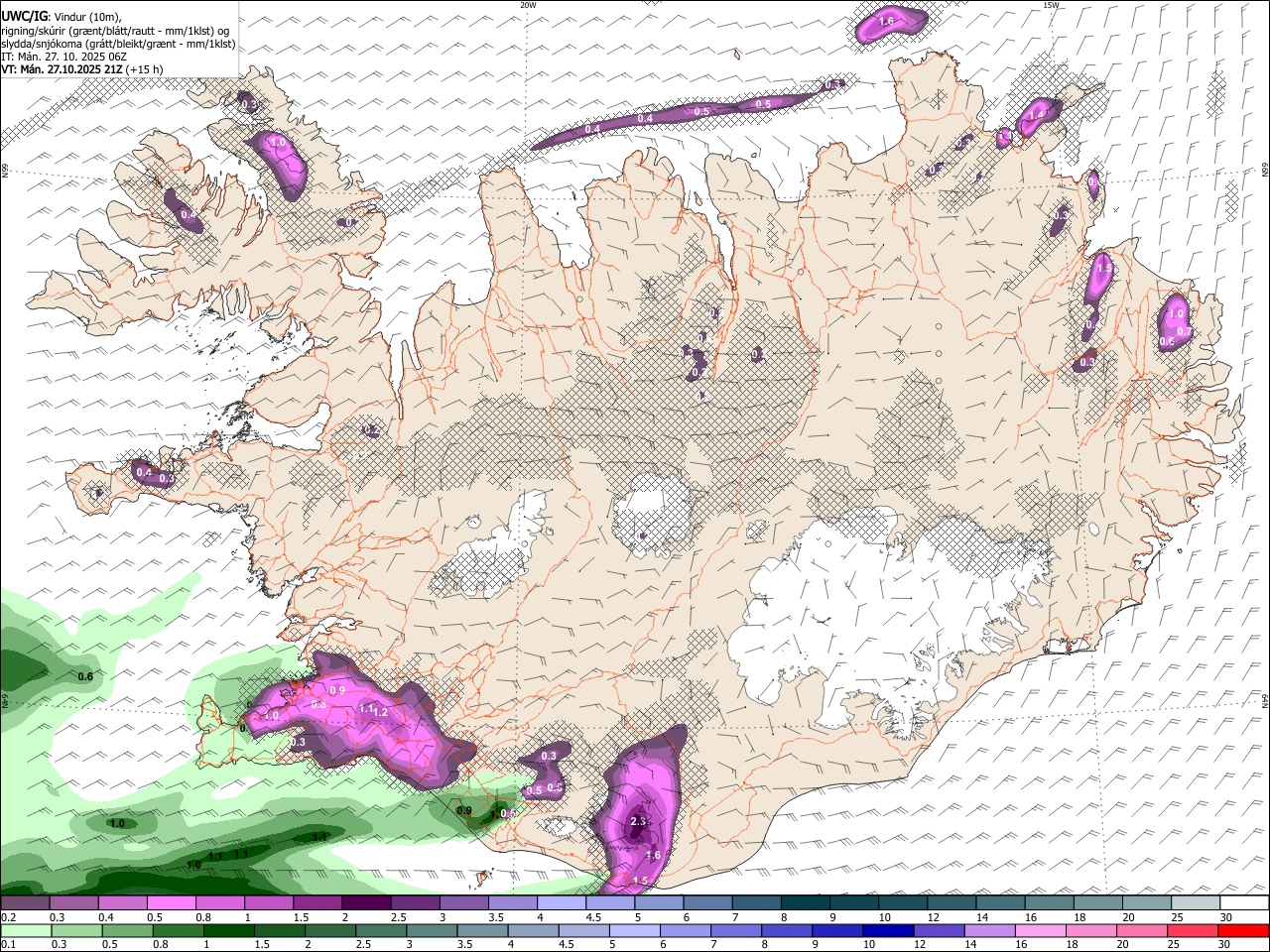Select the IT: Mán. 27. 10. 2025 06Z line
Image resolution: width=1270 pixels, height=952 pixels.
pos(63,57)
